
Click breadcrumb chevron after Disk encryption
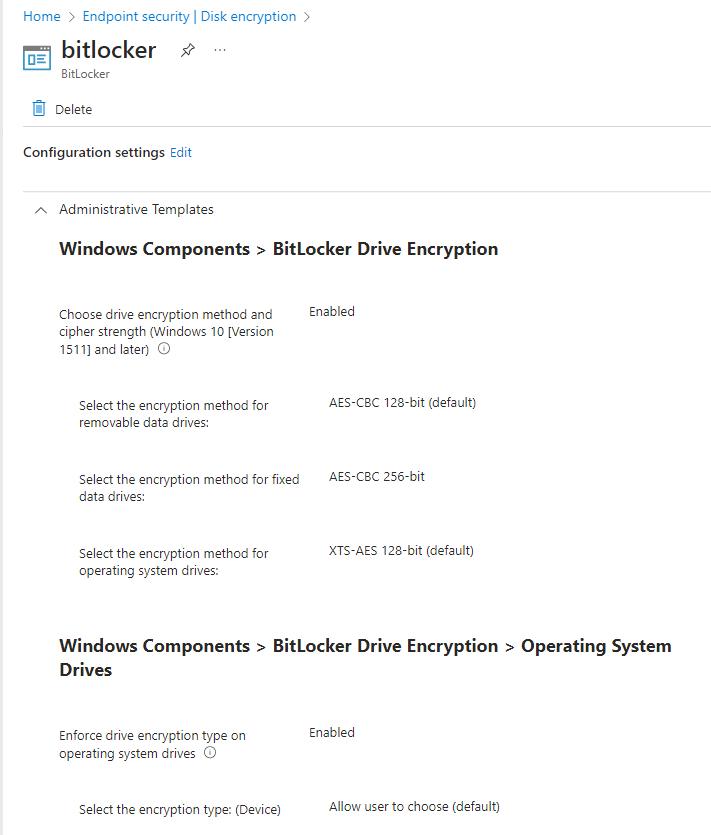coord(307,17)
